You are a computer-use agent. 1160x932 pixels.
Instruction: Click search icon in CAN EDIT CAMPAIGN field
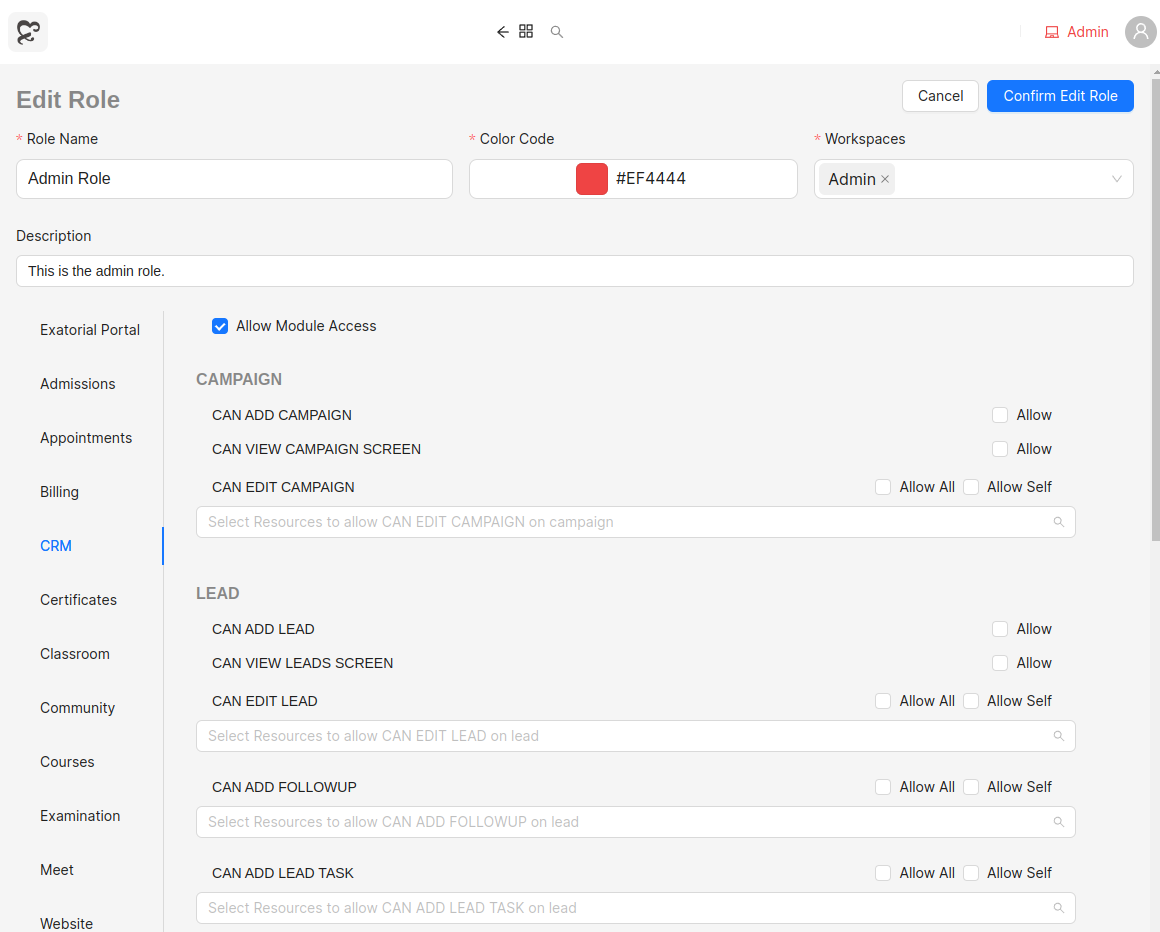click(x=1058, y=522)
